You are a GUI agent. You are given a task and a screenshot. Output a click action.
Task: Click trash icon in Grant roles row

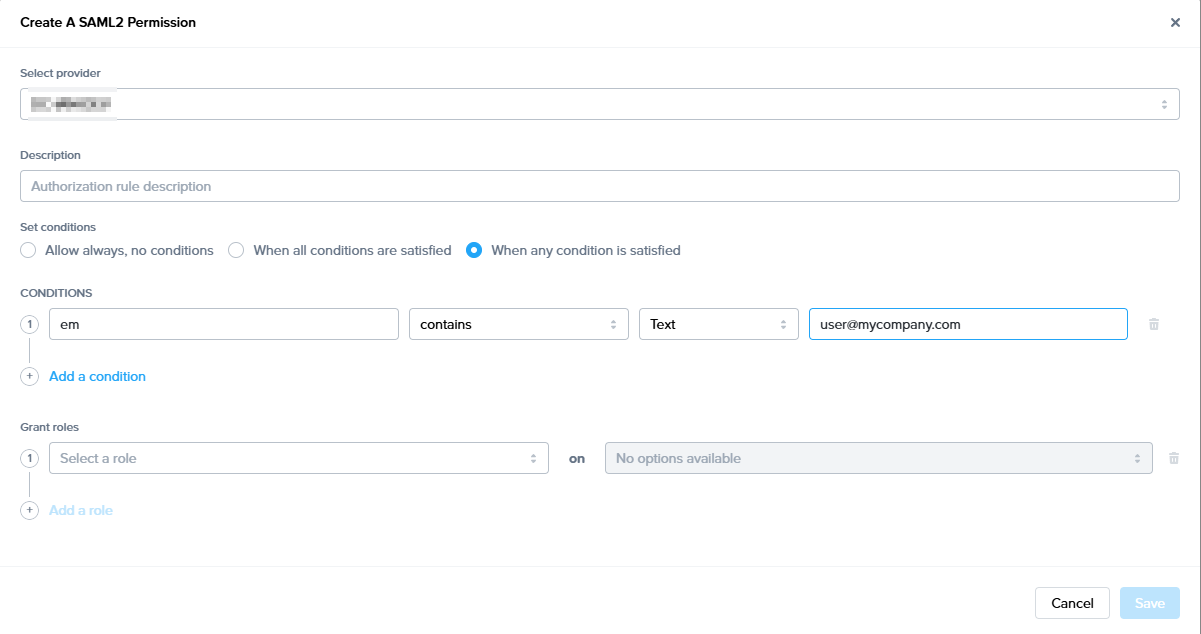click(x=1174, y=458)
